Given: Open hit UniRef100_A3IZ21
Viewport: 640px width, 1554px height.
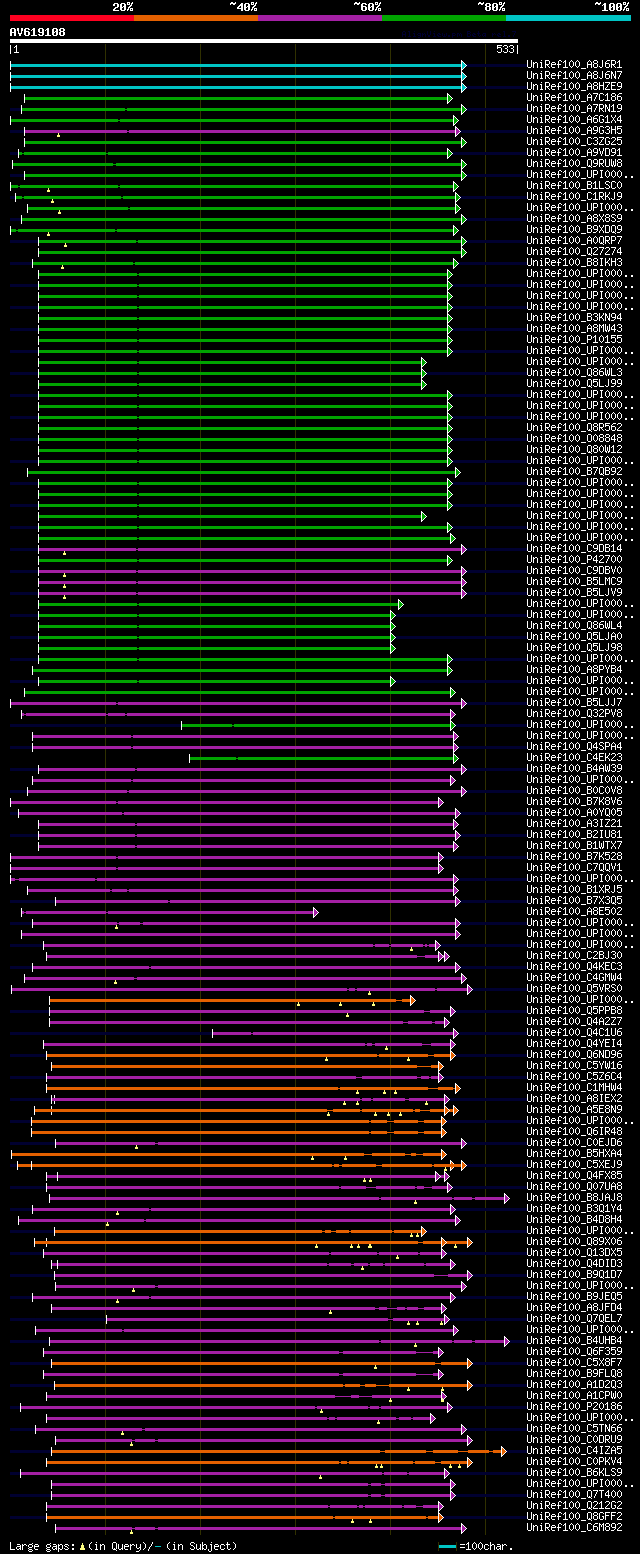Looking at the screenshot, I should (x=574, y=824).
